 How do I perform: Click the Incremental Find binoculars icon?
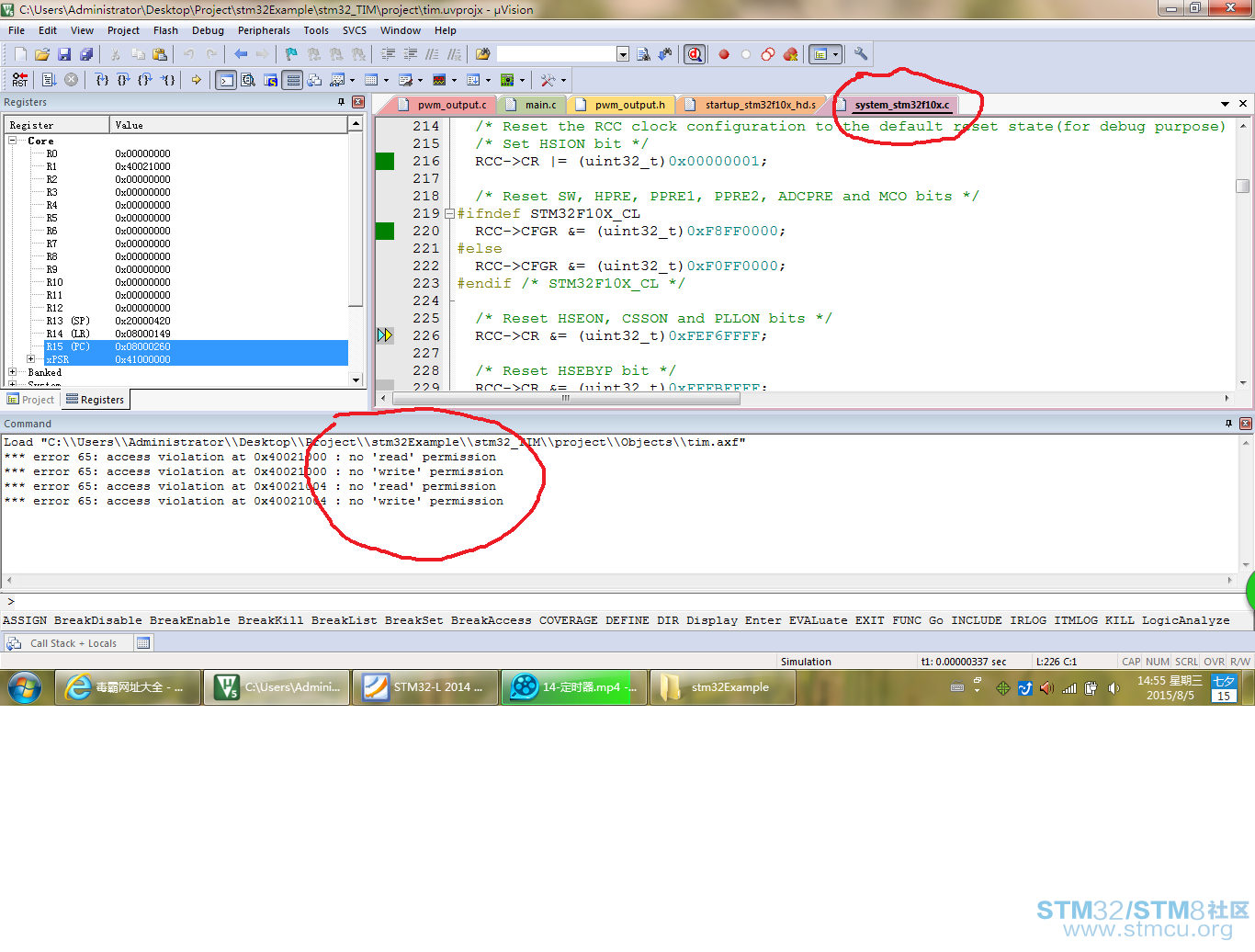point(665,54)
